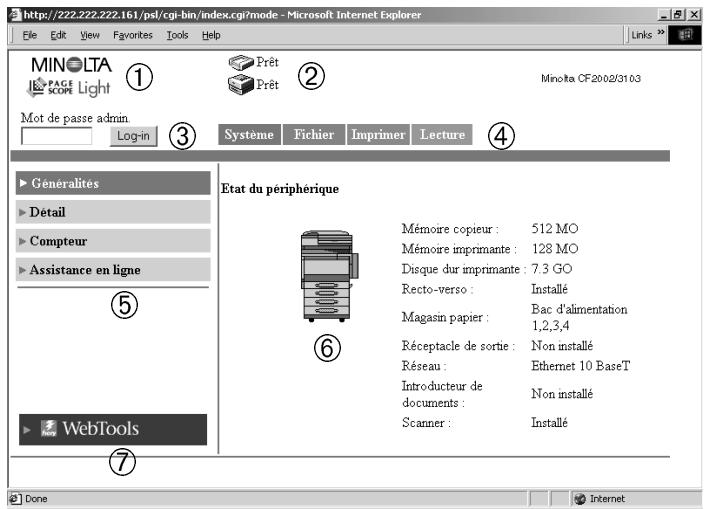
Task: Click the 'Magasin papier' label
Action: (x=445, y=317)
